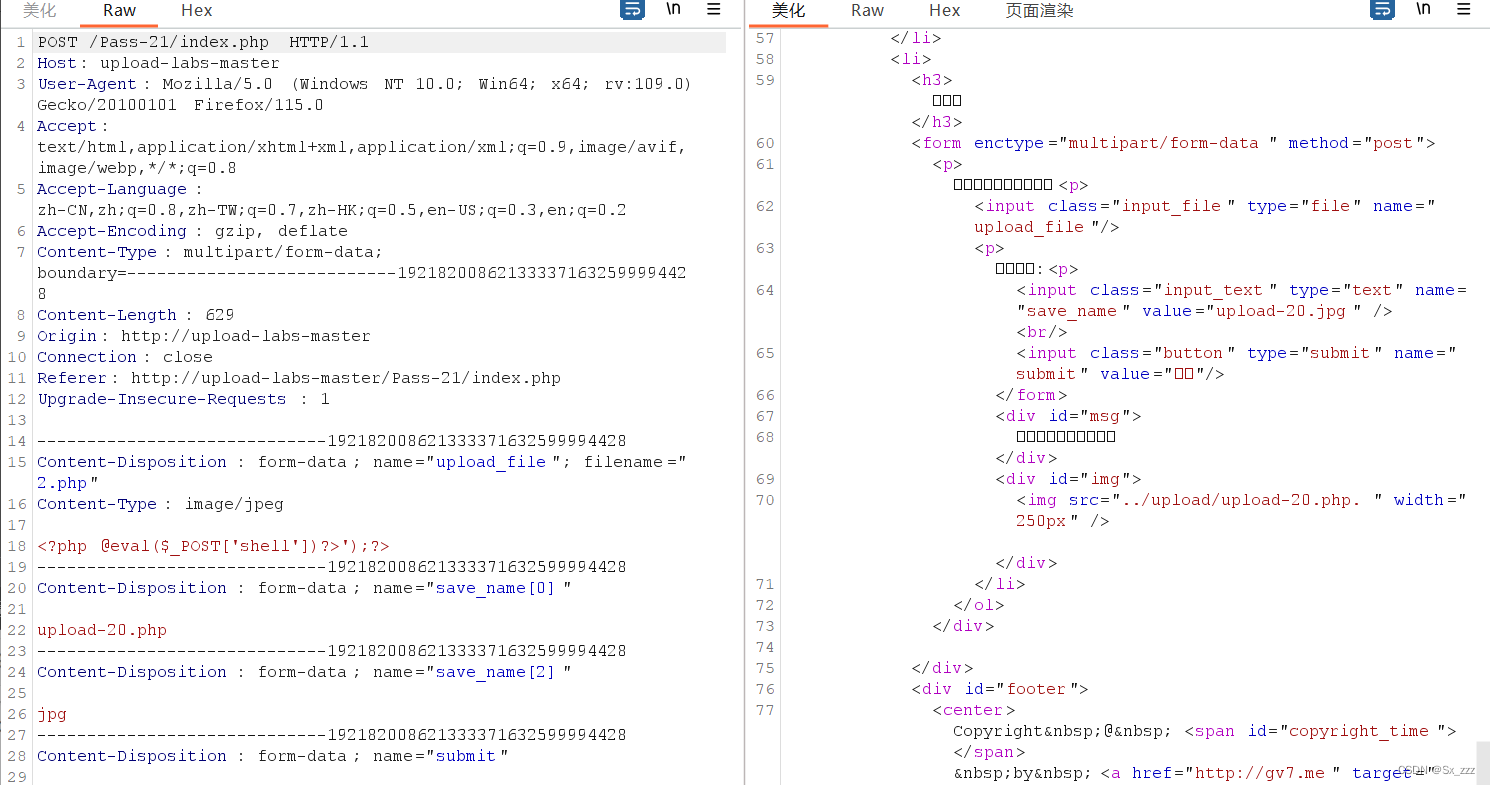The image size is (1490, 785).
Task: Click upload-20.php value on request line 22
Action: point(102,630)
